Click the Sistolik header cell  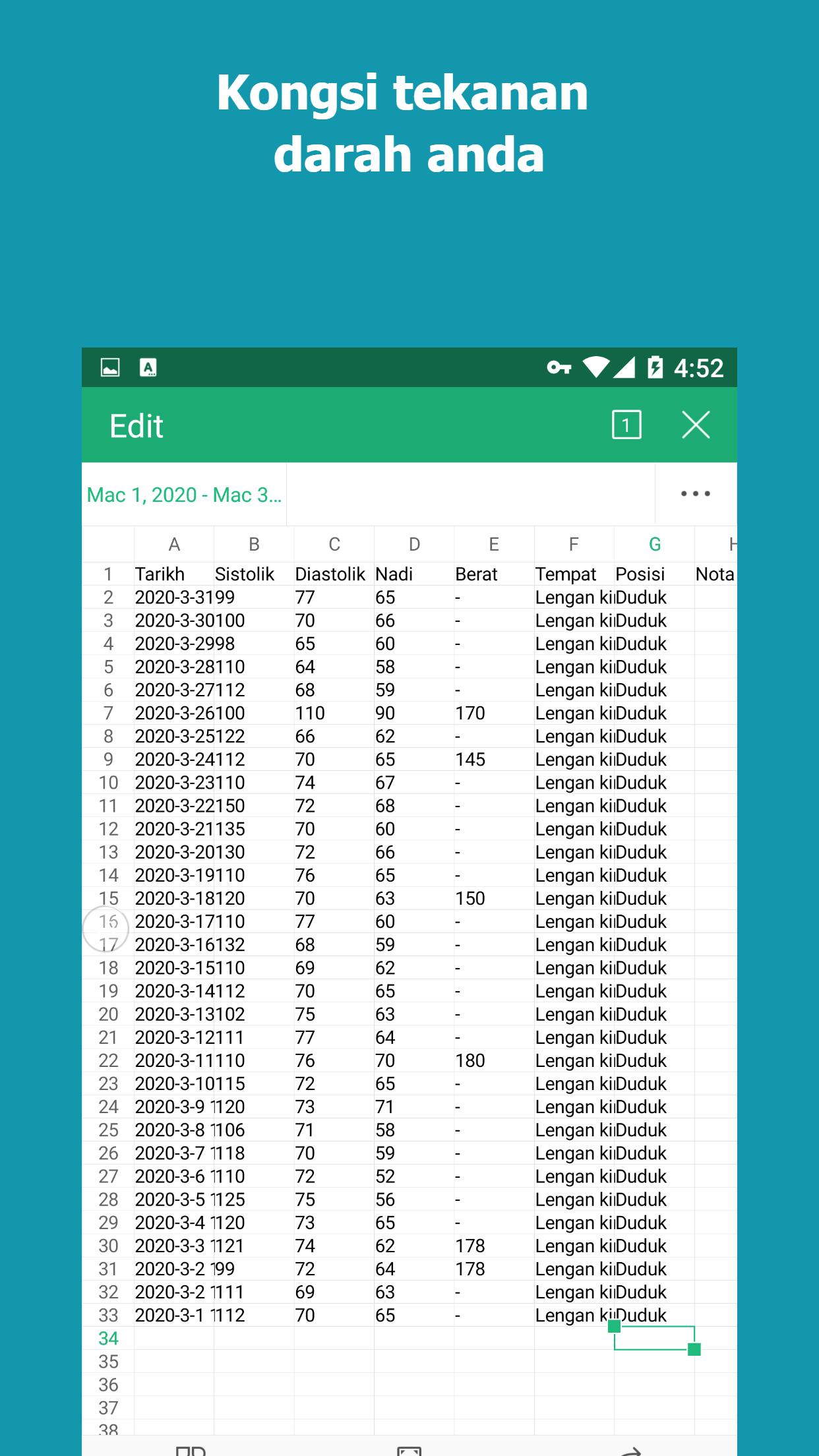254,574
